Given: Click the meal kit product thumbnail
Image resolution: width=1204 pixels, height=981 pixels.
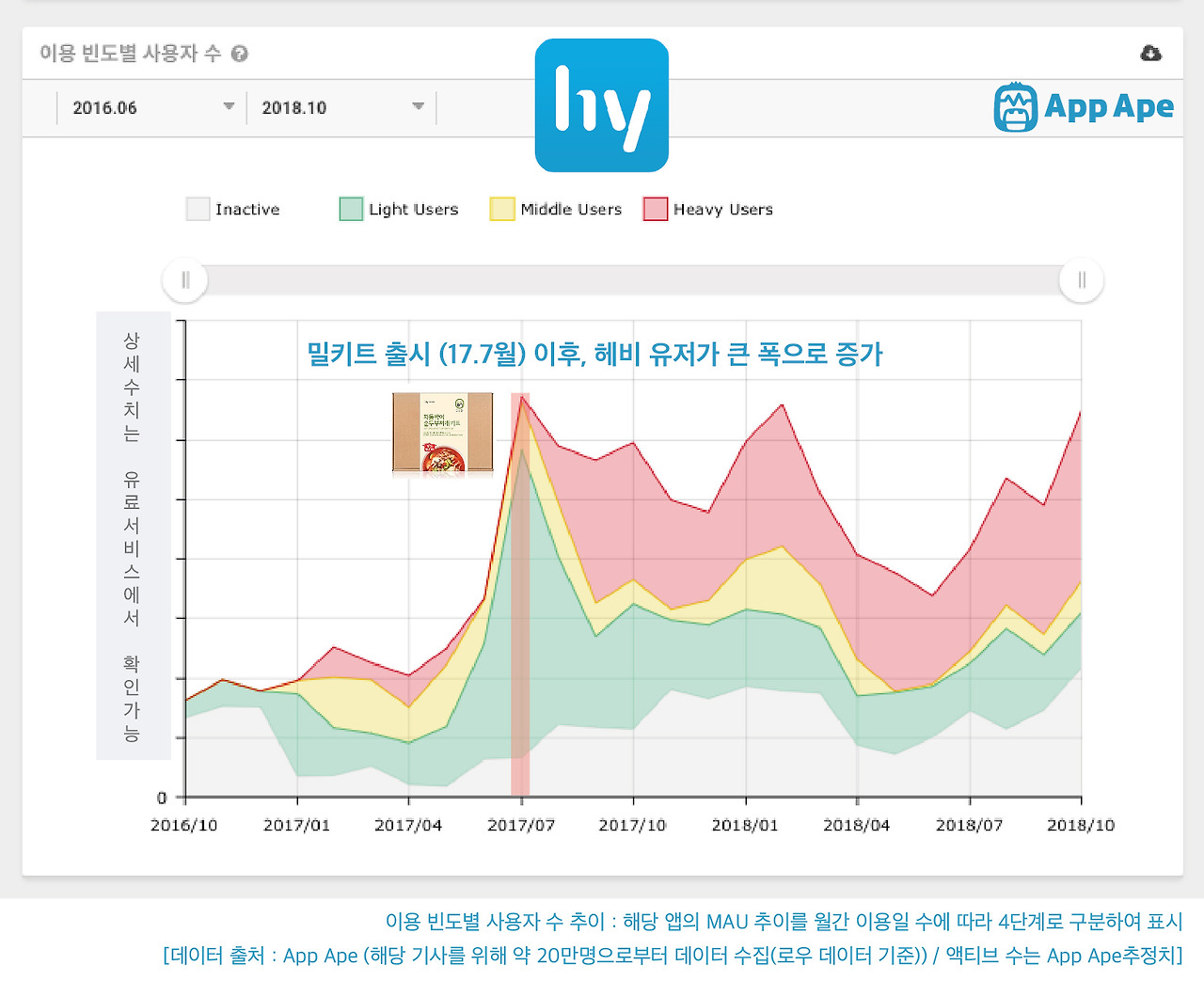Looking at the screenshot, I should point(443,433).
